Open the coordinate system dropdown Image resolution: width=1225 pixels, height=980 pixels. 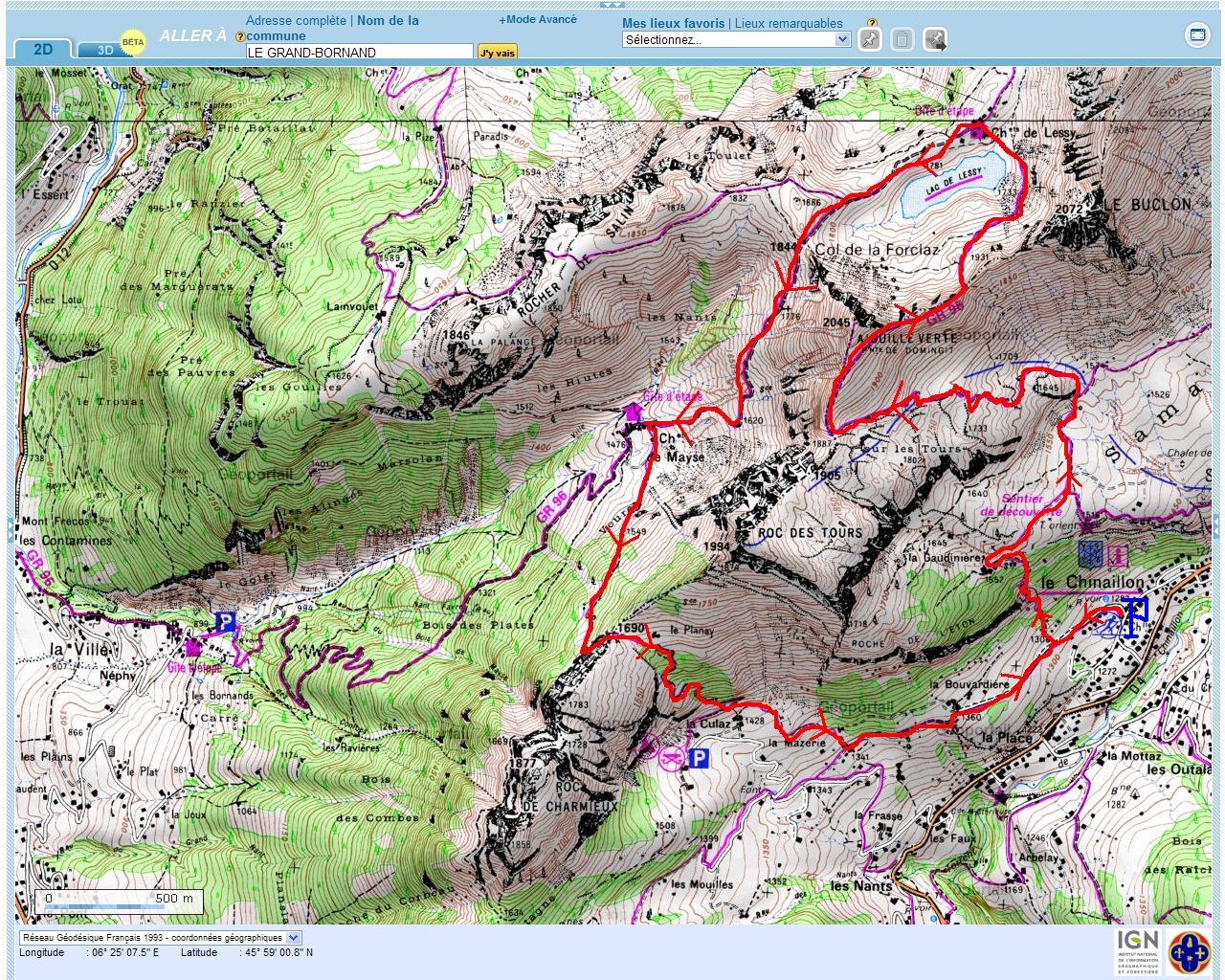[160, 938]
